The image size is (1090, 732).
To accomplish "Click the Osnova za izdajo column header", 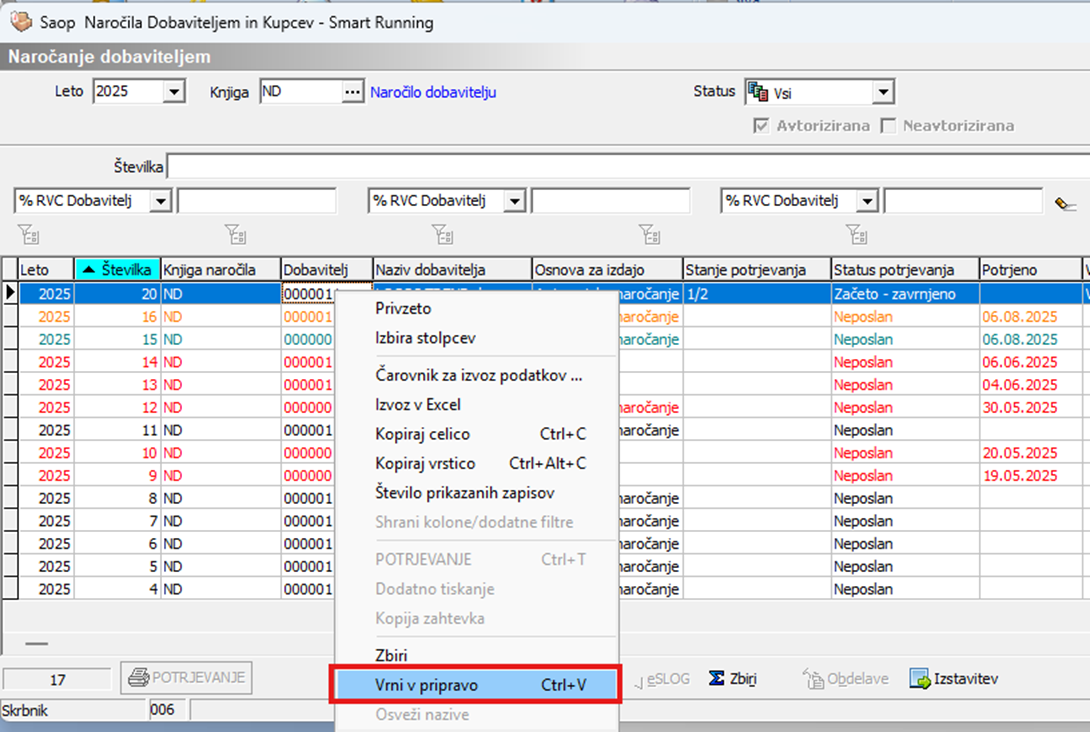I will [608, 270].
